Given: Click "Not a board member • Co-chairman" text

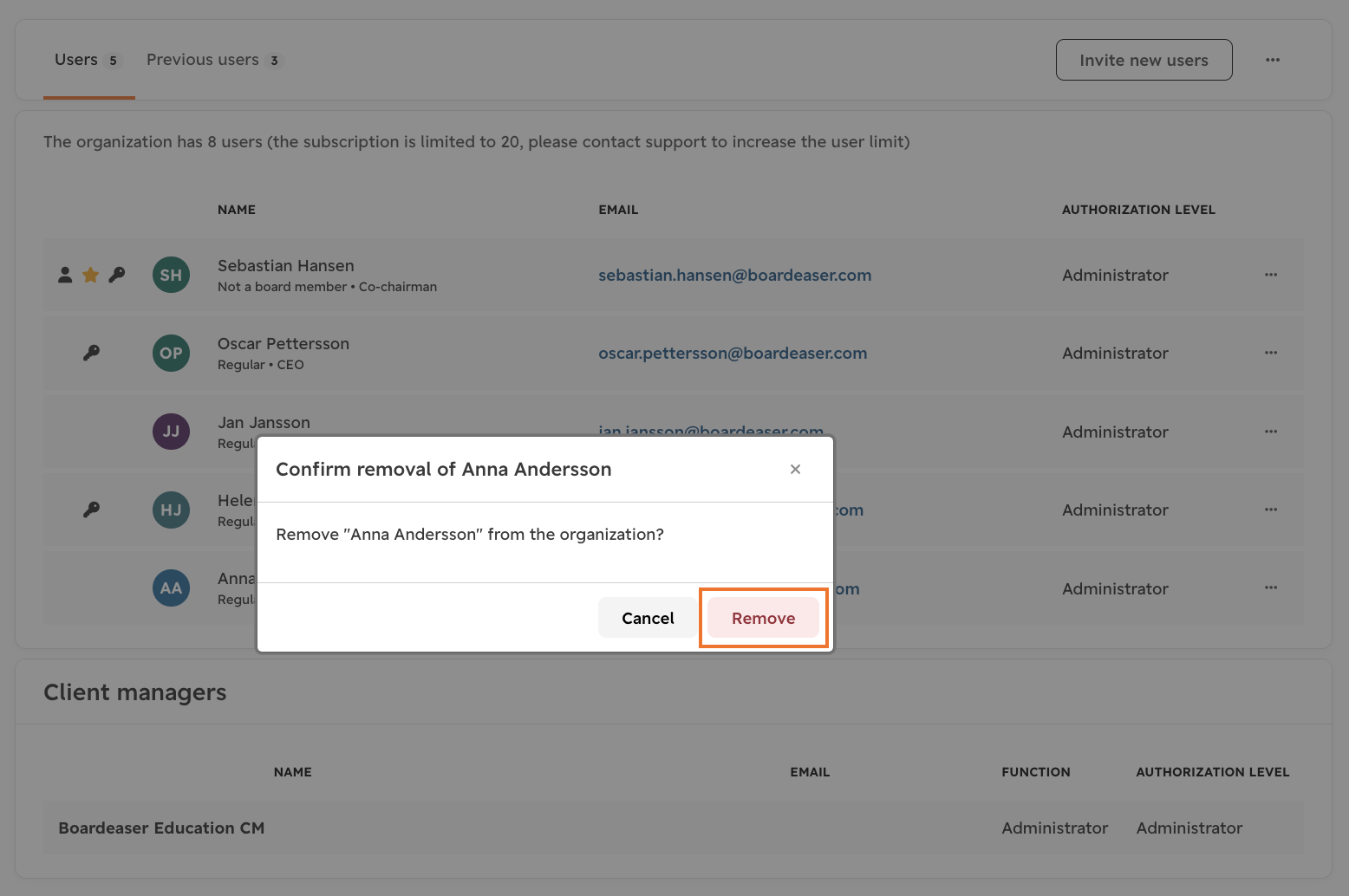Looking at the screenshot, I should pyautogui.click(x=327, y=287).
